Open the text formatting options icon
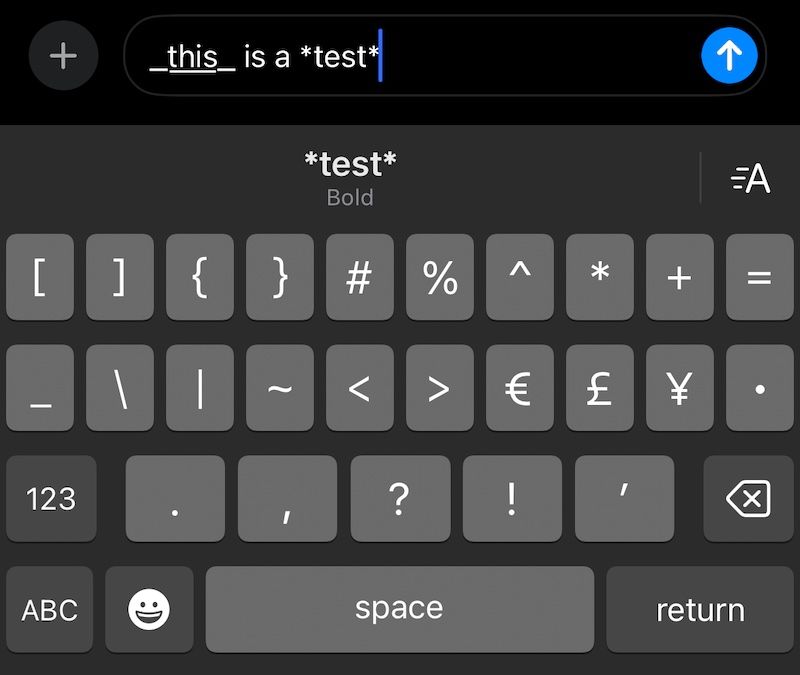The height and width of the screenshot is (675, 800). coord(751,179)
